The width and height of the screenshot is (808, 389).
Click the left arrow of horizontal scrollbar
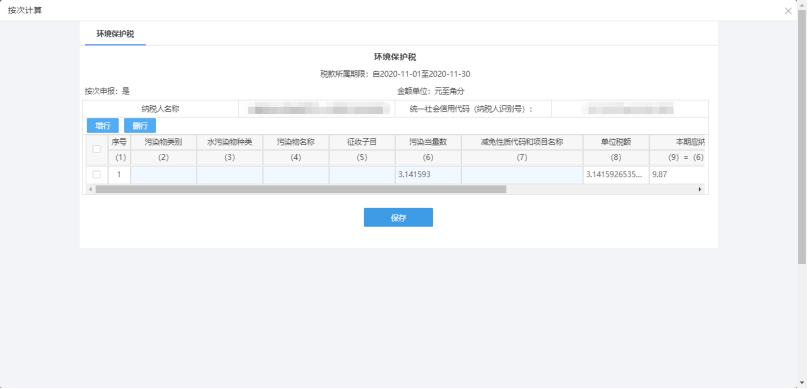coord(91,190)
